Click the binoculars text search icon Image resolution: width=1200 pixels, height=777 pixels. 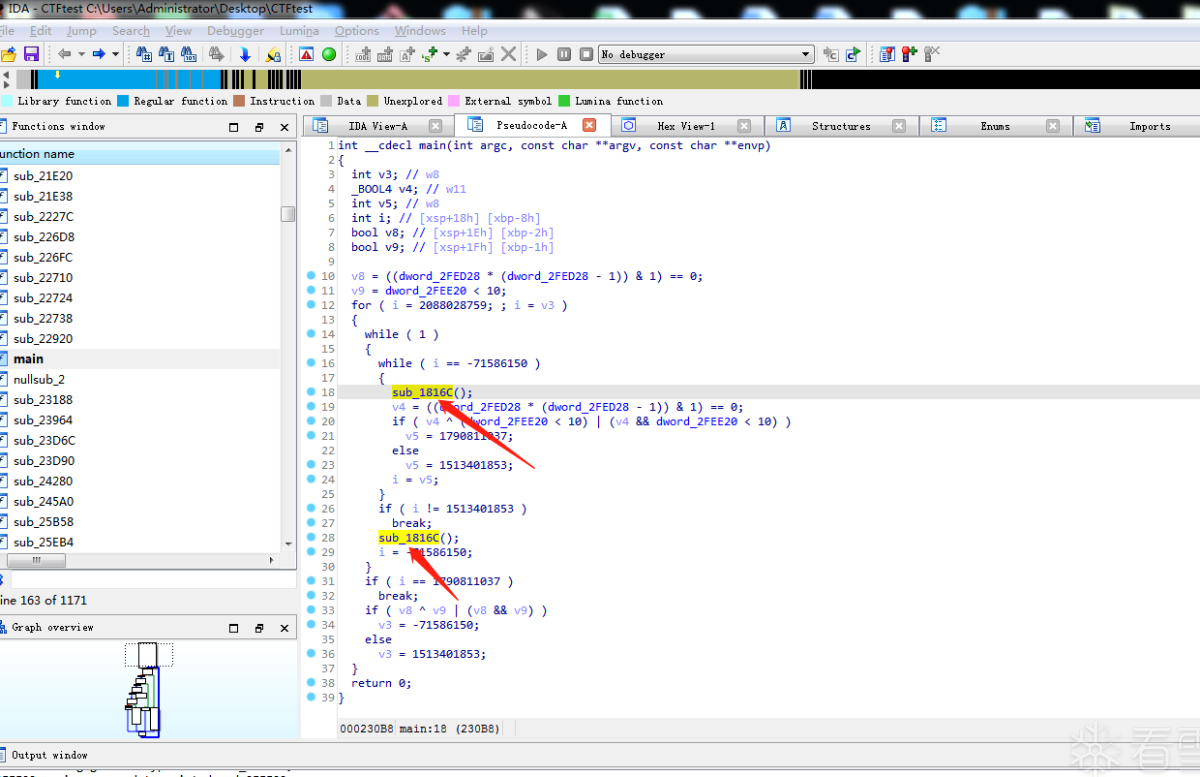[166, 54]
